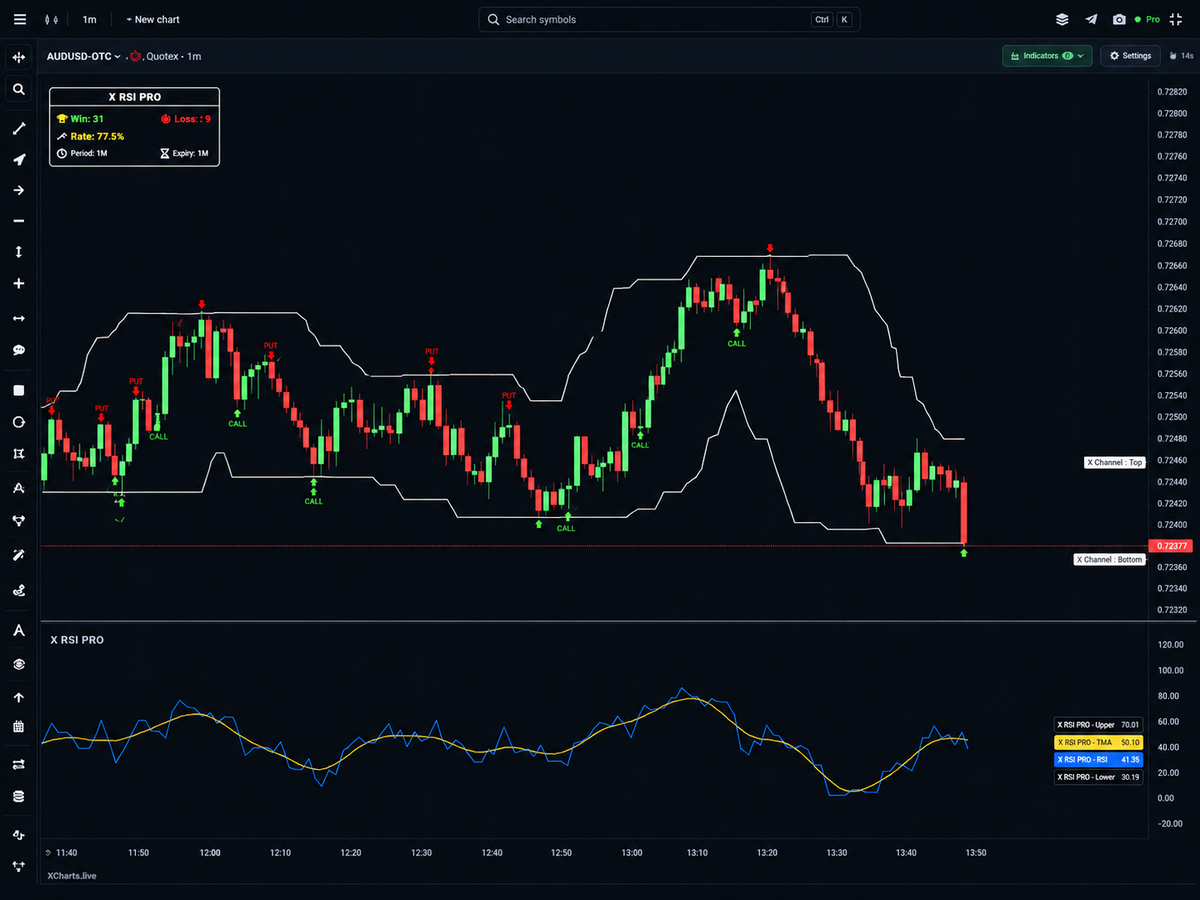This screenshot has width=1200, height=900.
Task: Click the up arrow tool icon
Action: (18, 697)
